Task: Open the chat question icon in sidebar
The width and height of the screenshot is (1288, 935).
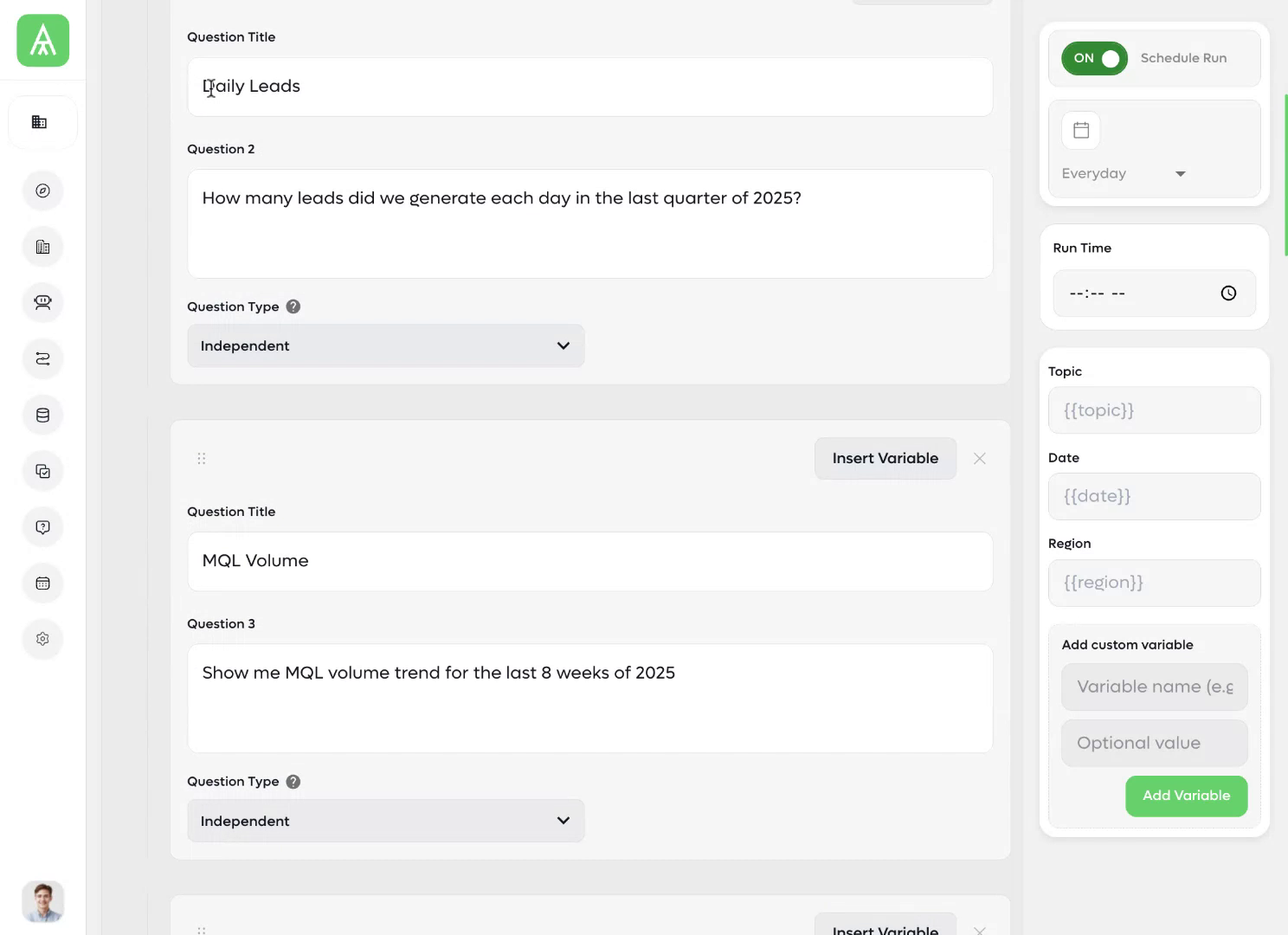Action: 42,527
